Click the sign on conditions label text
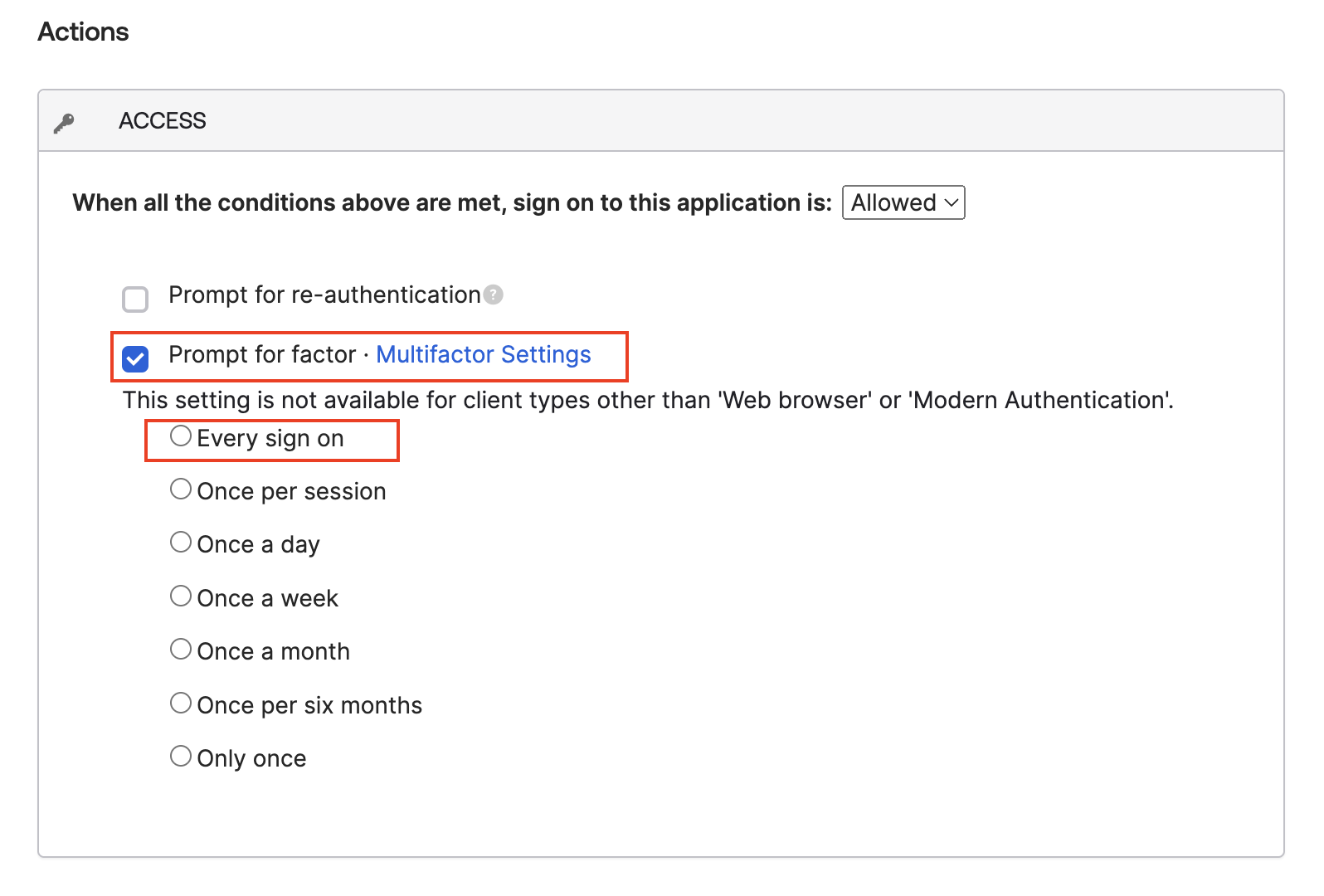This screenshot has height=896, width=1324. tap(452, 203)
